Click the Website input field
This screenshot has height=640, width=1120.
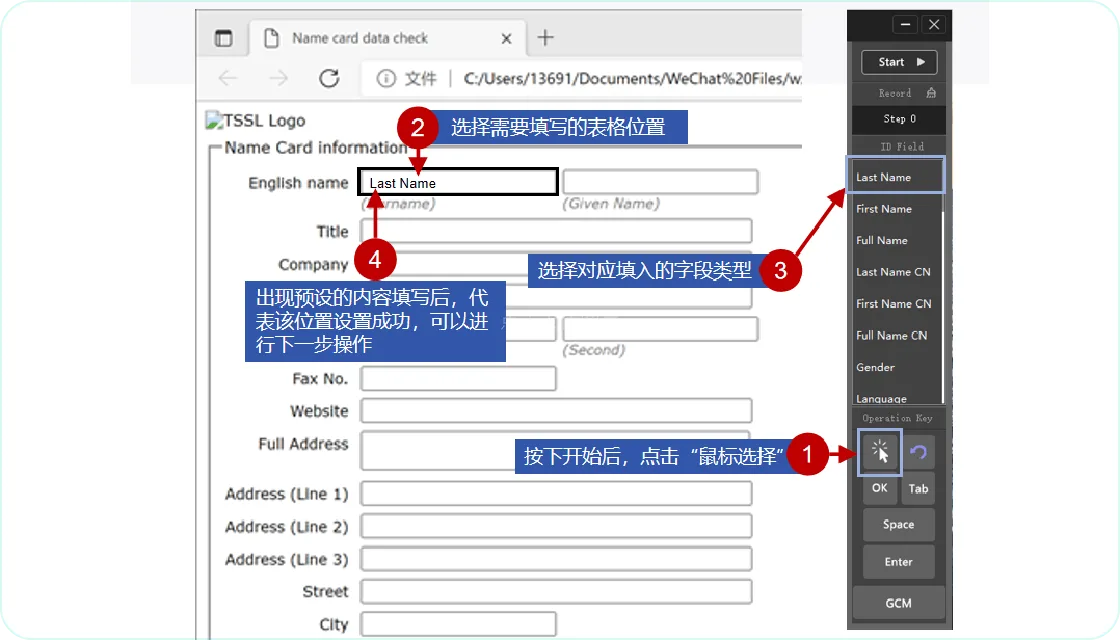(x=556, y=411)
